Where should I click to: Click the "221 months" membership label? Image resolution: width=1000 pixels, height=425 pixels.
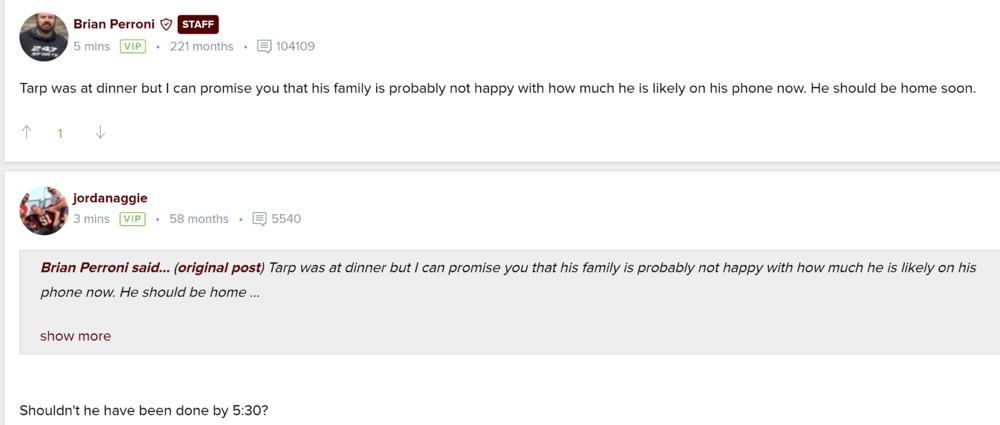tap(201, 46)
